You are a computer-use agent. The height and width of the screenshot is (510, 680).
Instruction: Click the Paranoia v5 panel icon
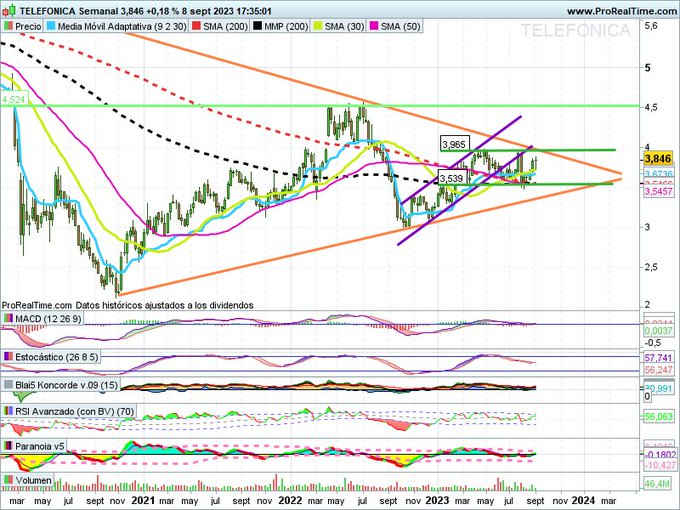click(x=8, y=446)
